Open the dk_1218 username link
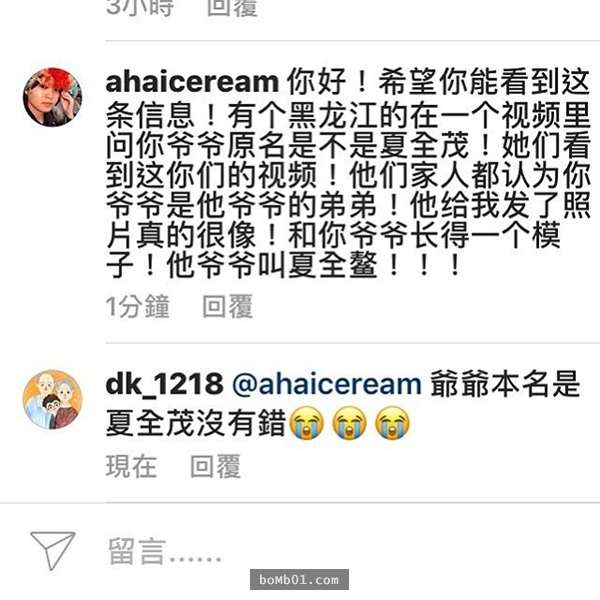Screen dimensions: 600x600 click(x=165, y=384)
